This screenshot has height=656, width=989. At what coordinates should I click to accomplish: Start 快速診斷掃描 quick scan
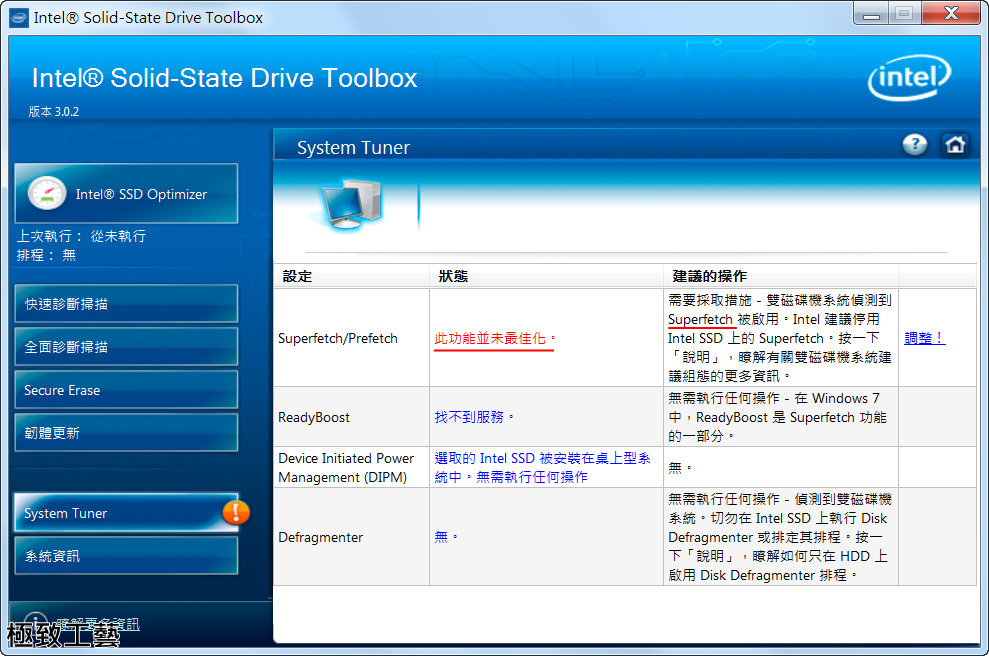pyautogui.click(x=126, y=303)
